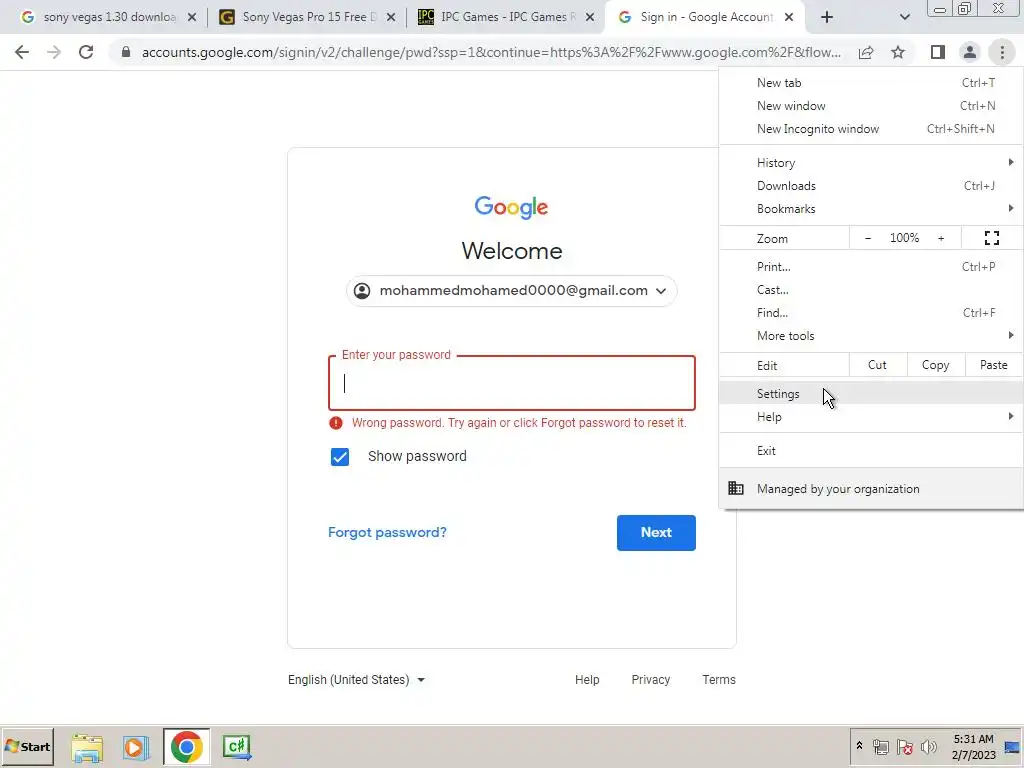Uncheck the Show password checkbox

click(340, 456)
